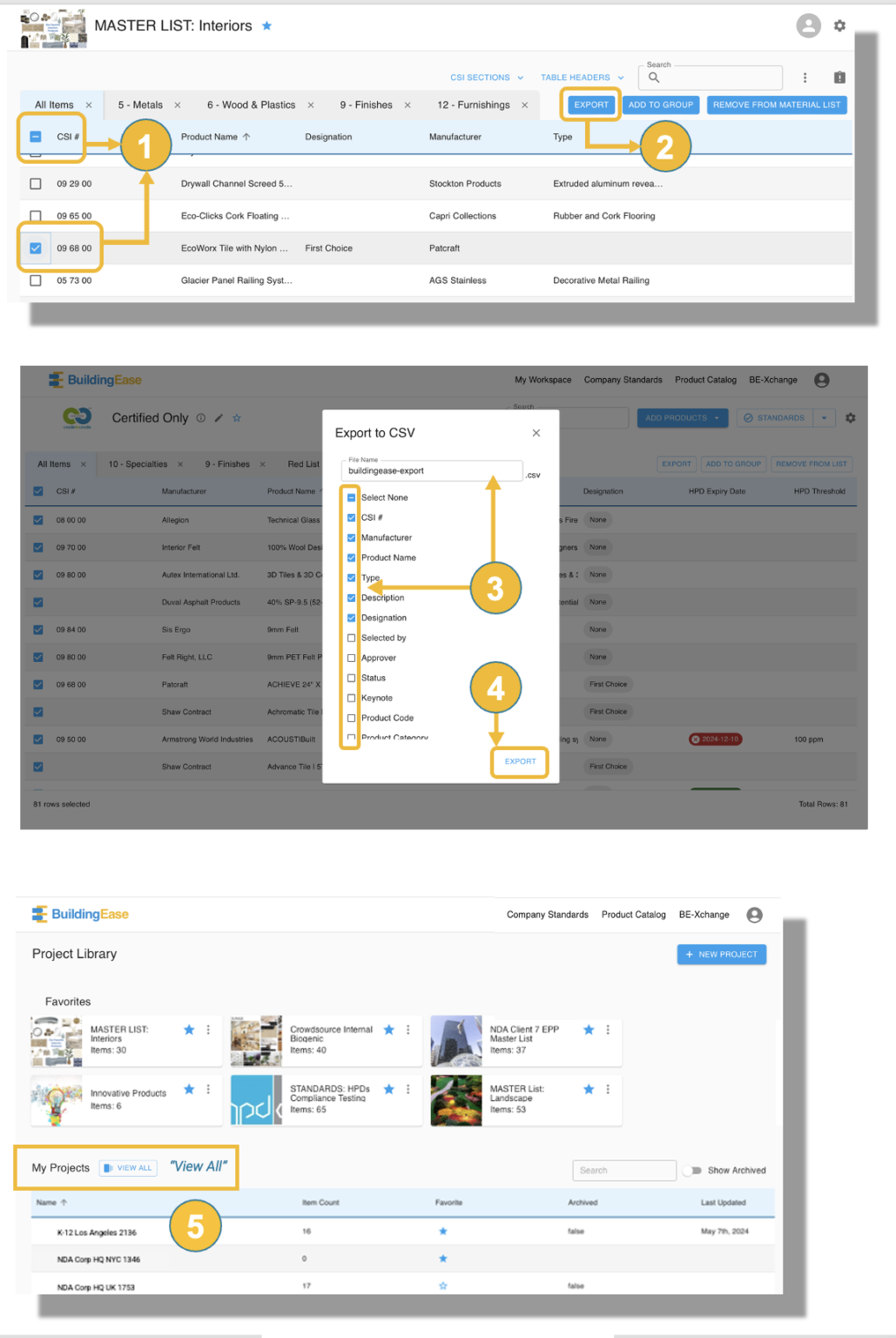This screenshot has height=1338, width=896.
Task: Click ADD TO GROUP in Interiors list
Action: (661, 105)
